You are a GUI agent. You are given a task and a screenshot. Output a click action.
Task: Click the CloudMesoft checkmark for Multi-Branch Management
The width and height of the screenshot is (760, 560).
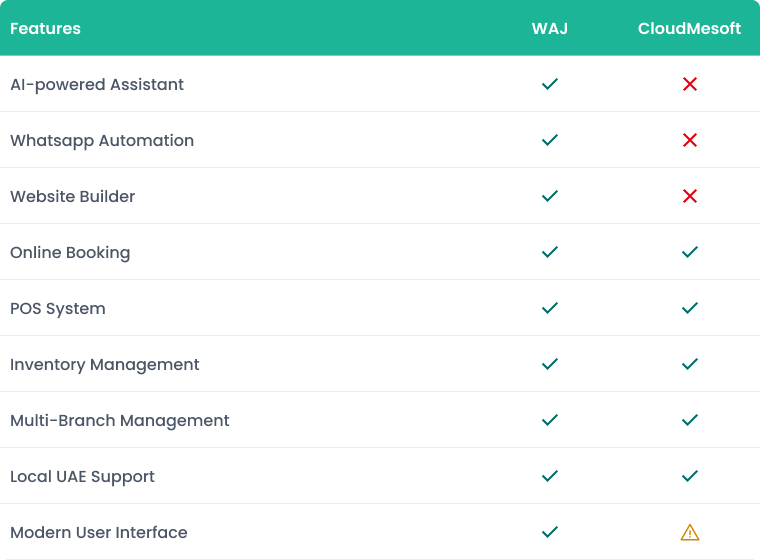[x=690, y=420]
